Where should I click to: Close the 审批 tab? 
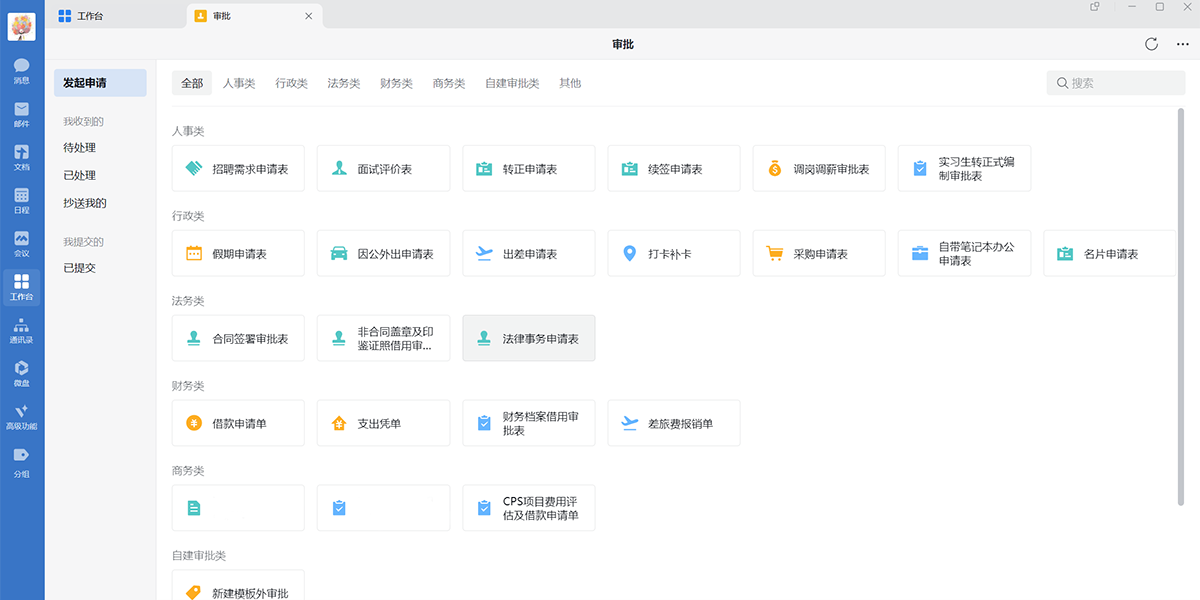[x=308, y=16]
